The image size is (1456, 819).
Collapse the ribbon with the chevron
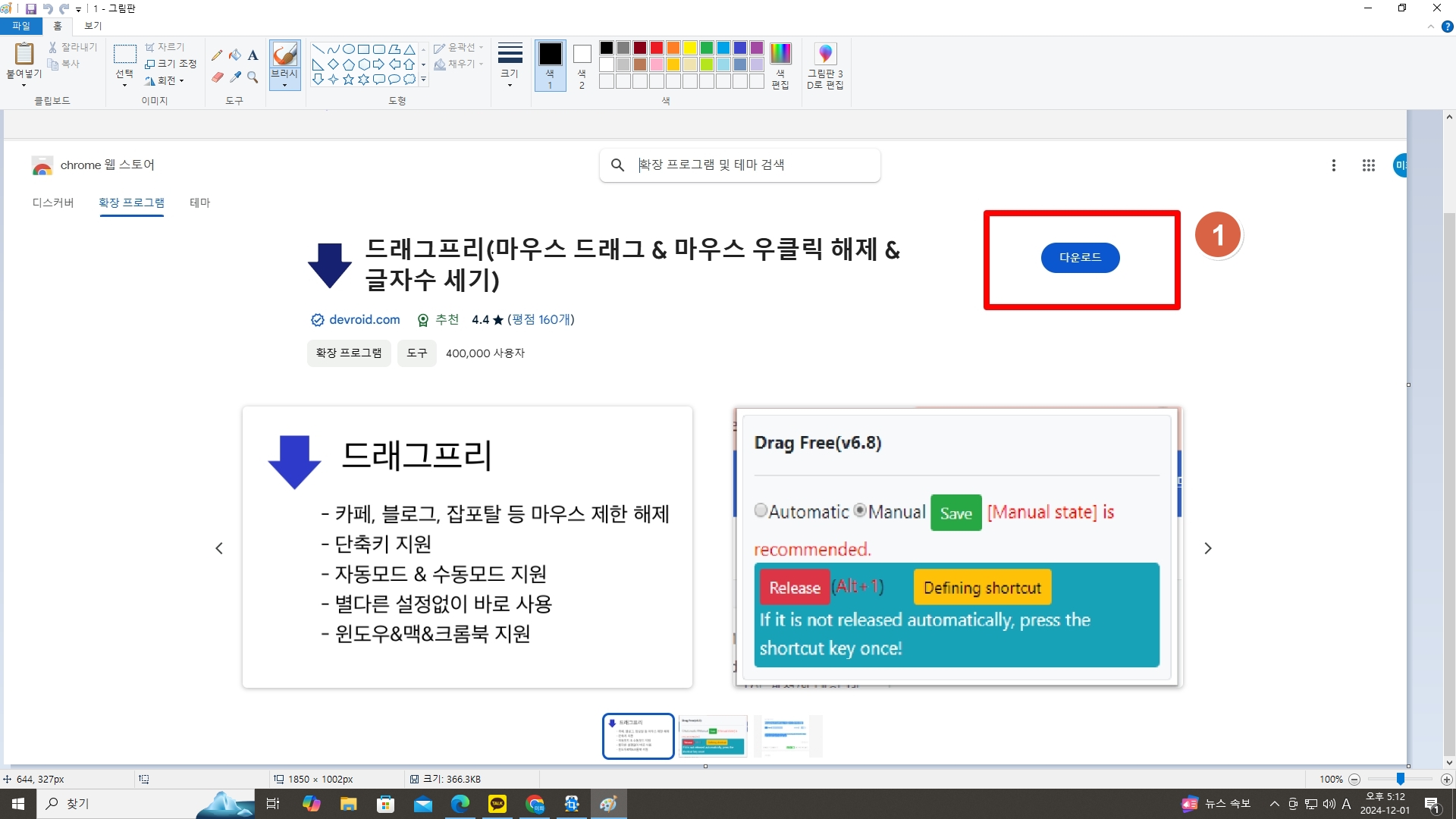click(1431, 27)
